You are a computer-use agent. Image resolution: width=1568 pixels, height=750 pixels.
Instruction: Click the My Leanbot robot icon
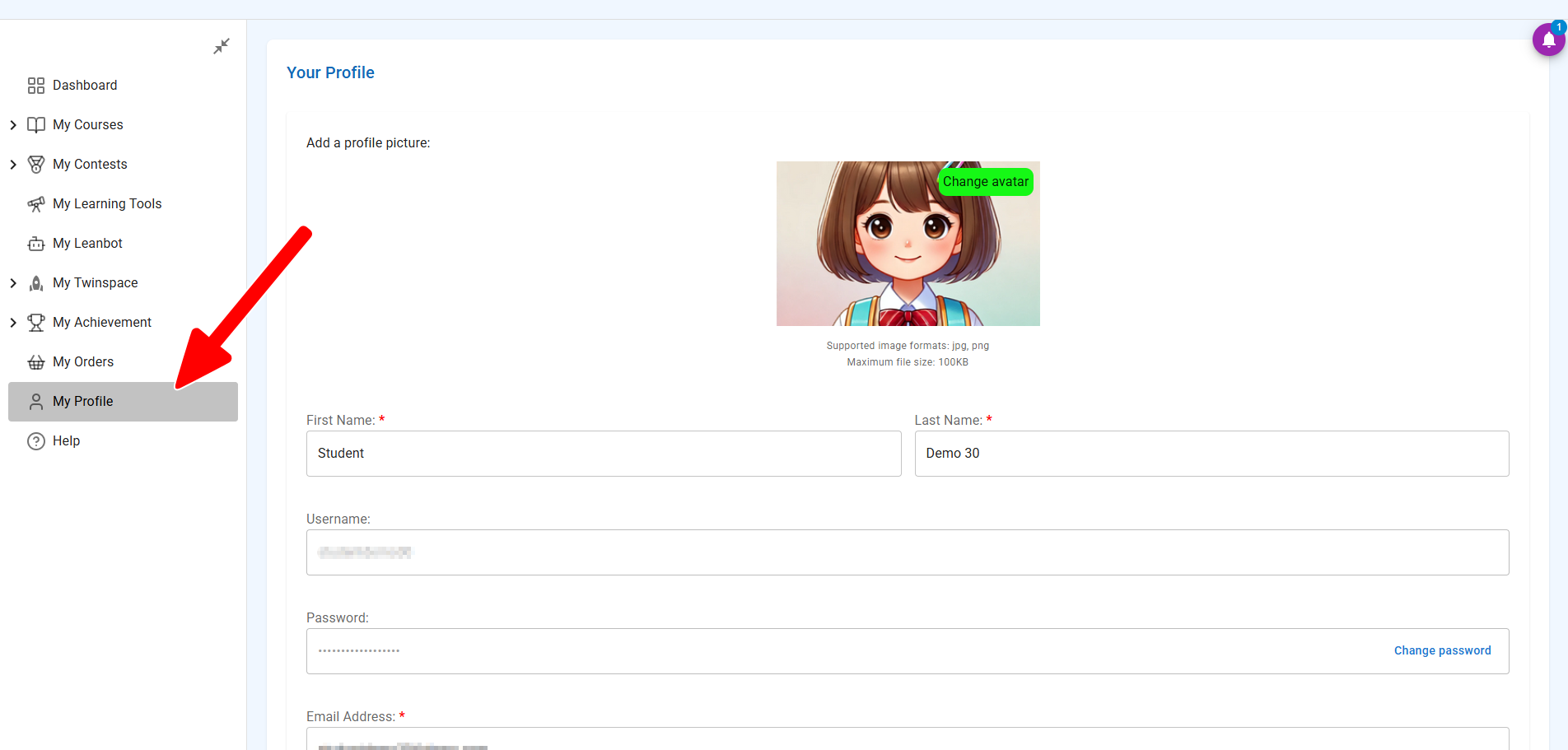36,244
